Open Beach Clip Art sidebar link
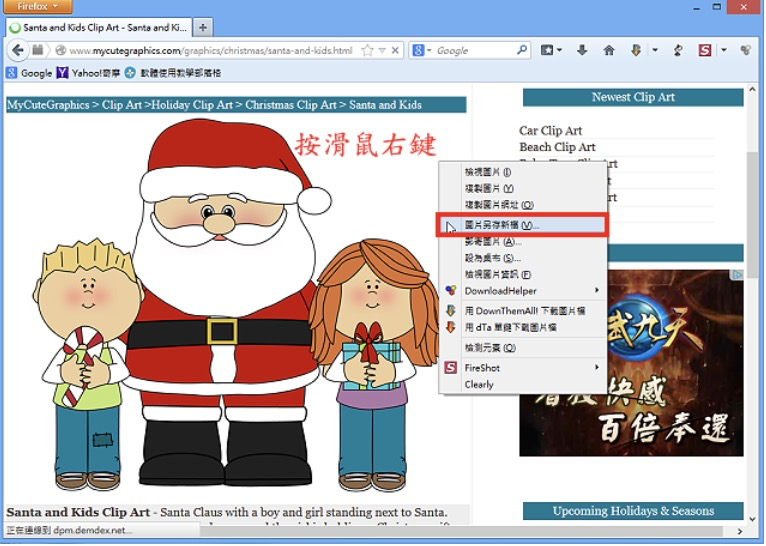 pyautogui.click(x=557, y=147)
